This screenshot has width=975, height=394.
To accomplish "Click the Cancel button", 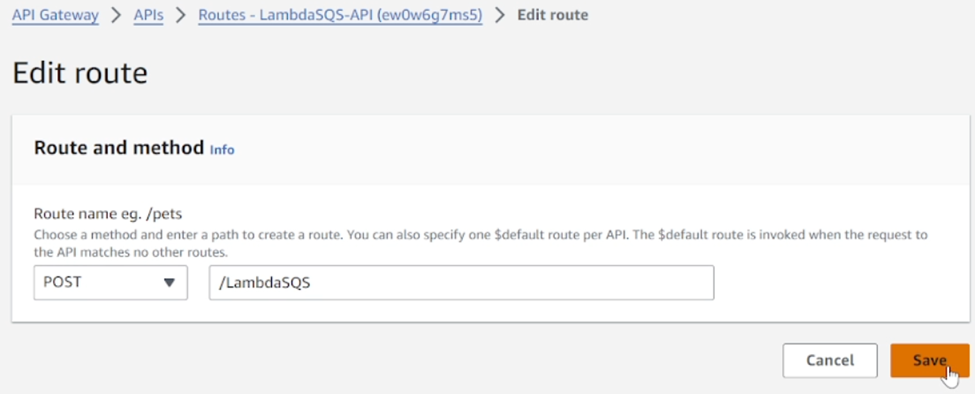I will click(x=830, y=360).
